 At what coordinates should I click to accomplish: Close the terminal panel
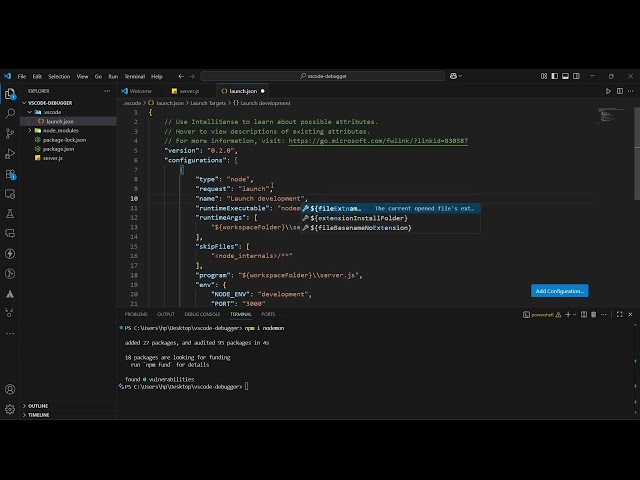pyautogui.click(x=630, y=314)
